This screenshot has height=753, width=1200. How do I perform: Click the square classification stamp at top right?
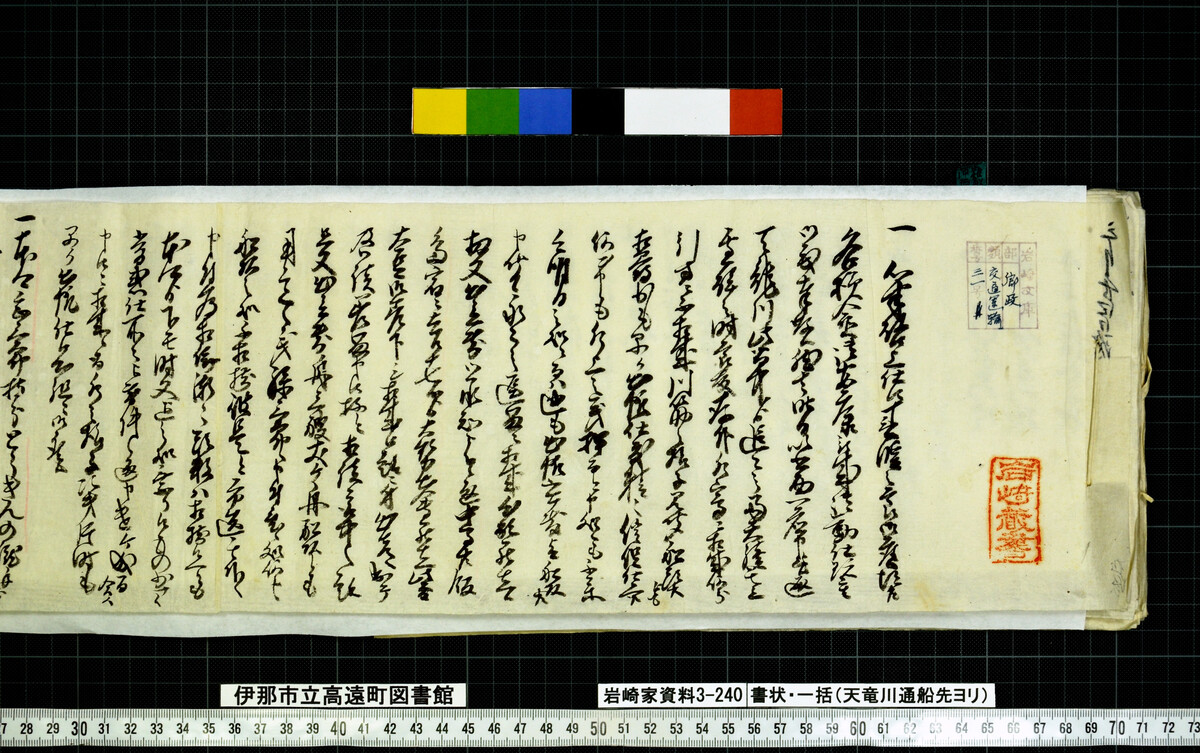(1001, 285)
